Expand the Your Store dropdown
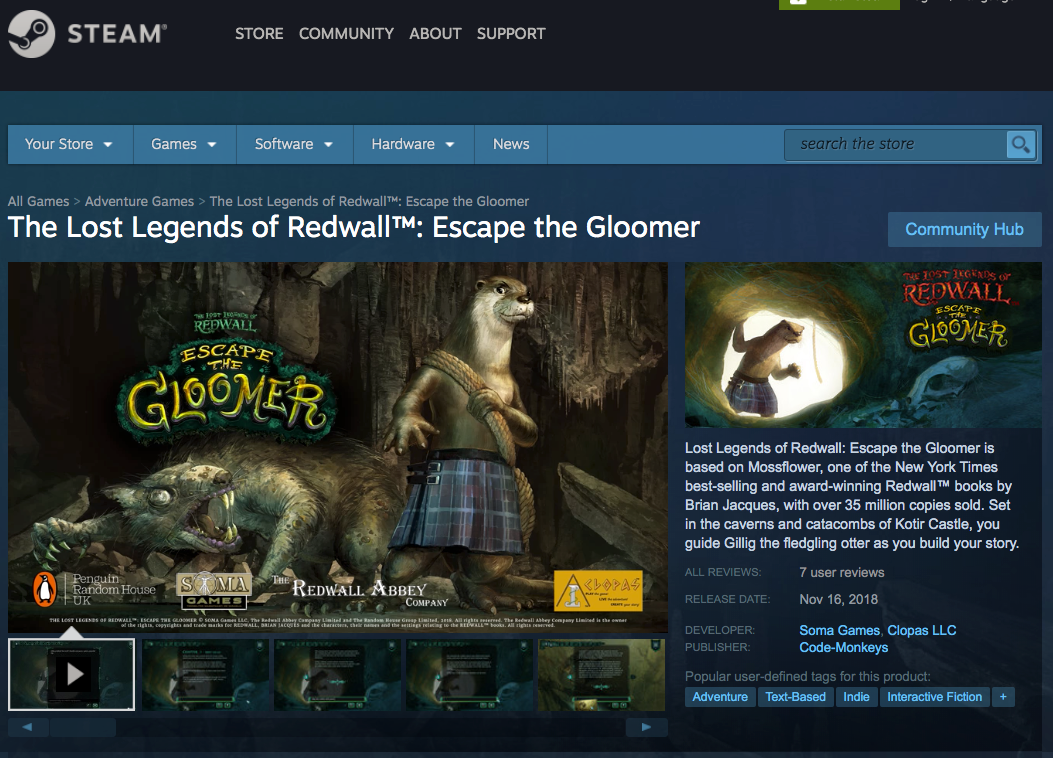This screenshot has width=1053, height=758. coord(68,144)
